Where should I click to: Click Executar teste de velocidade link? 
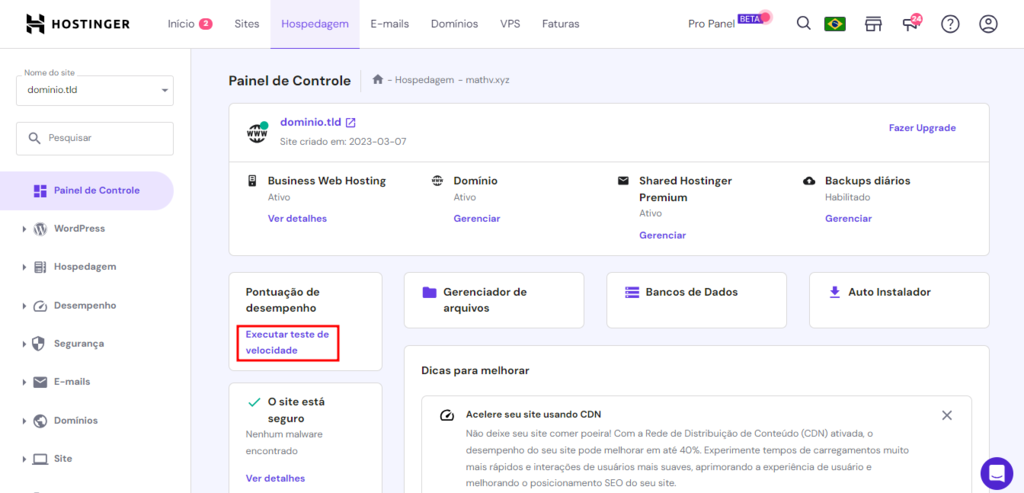coord(287,342)
